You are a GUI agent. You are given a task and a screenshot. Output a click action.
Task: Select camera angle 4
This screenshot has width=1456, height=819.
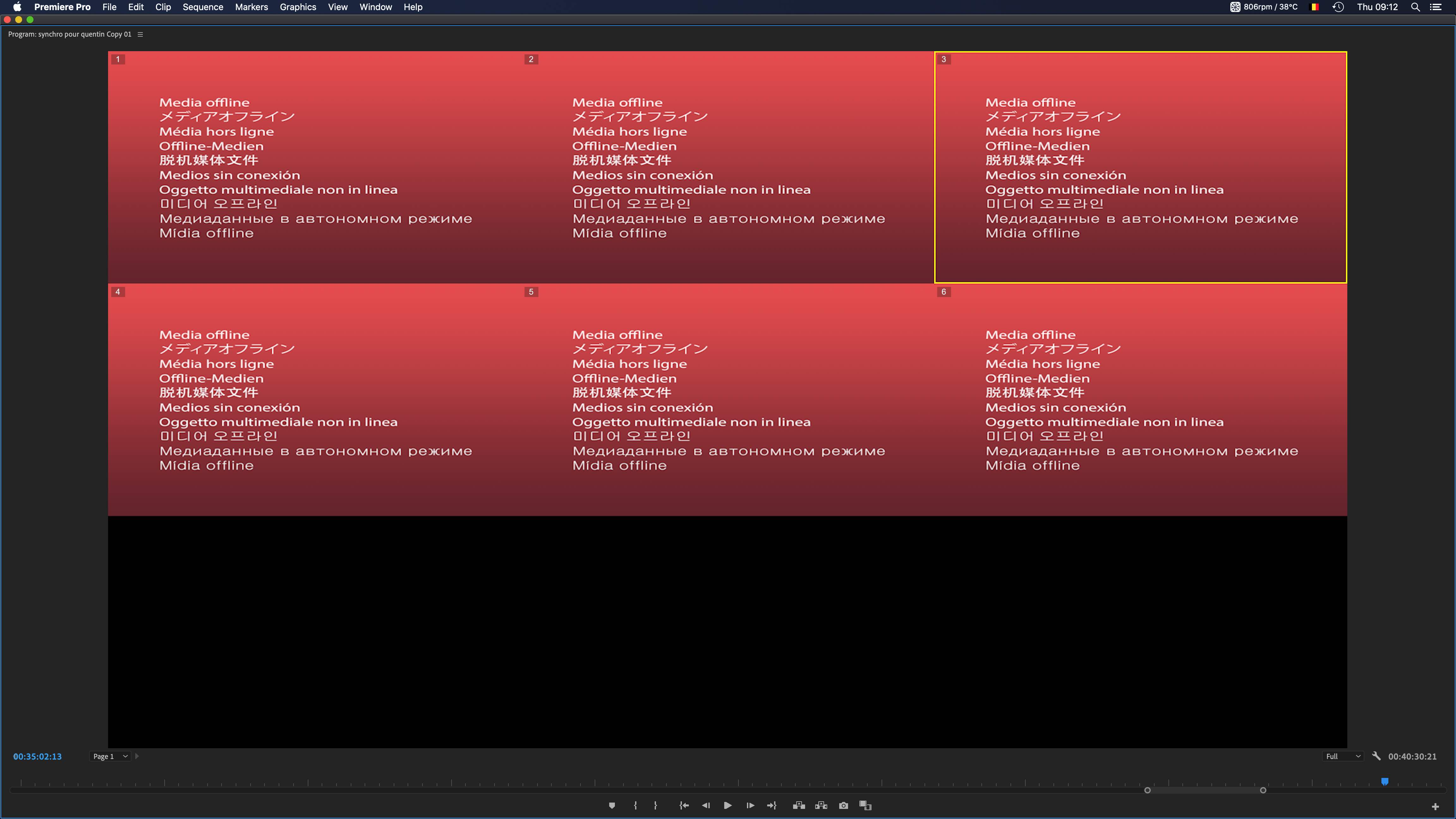point(314,400)
